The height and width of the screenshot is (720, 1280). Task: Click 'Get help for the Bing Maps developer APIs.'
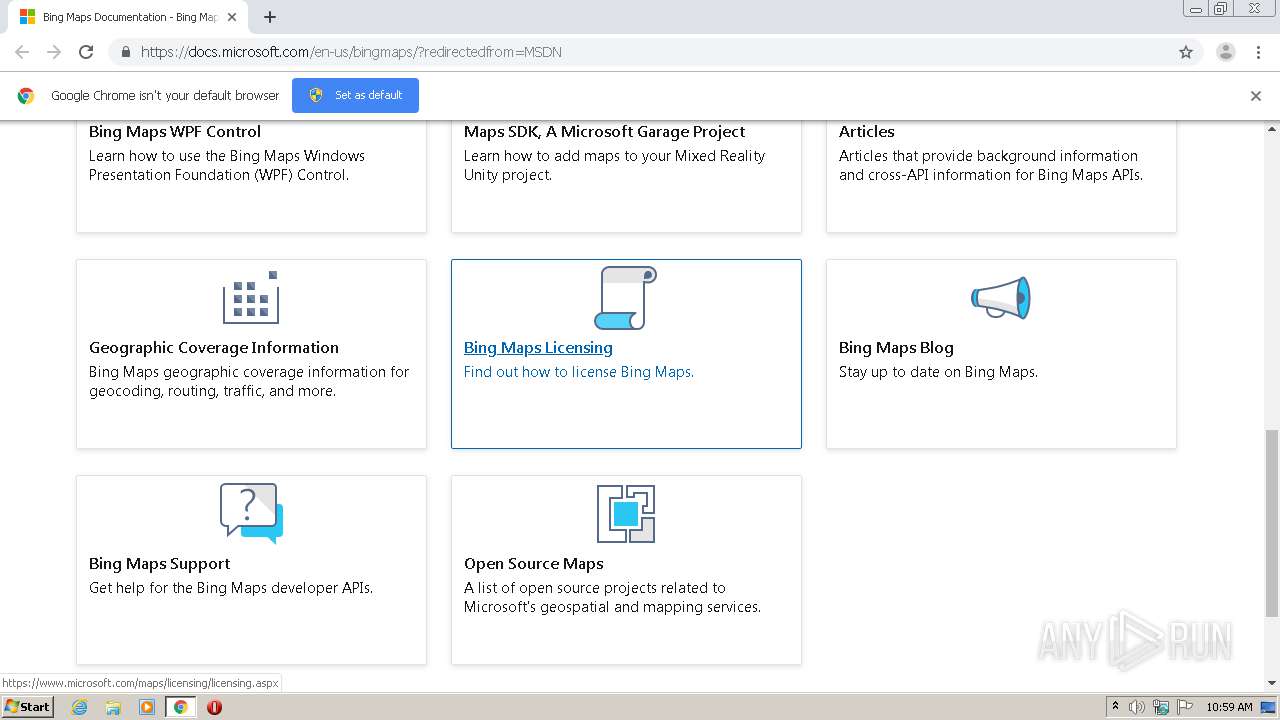231,588
